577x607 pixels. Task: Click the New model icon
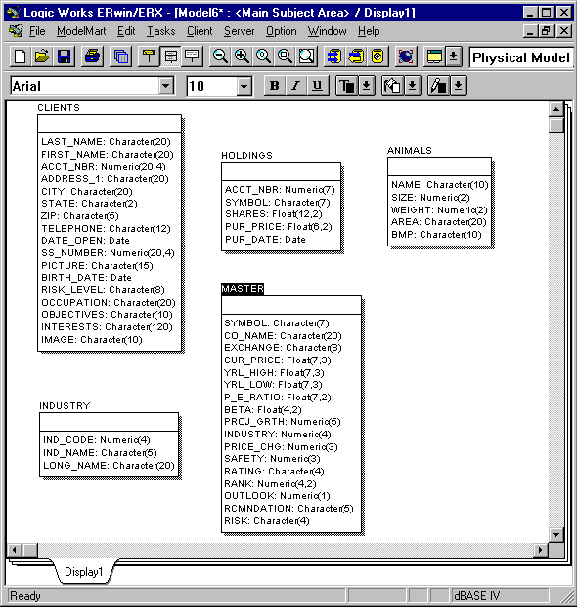click(x=20, y=57)
